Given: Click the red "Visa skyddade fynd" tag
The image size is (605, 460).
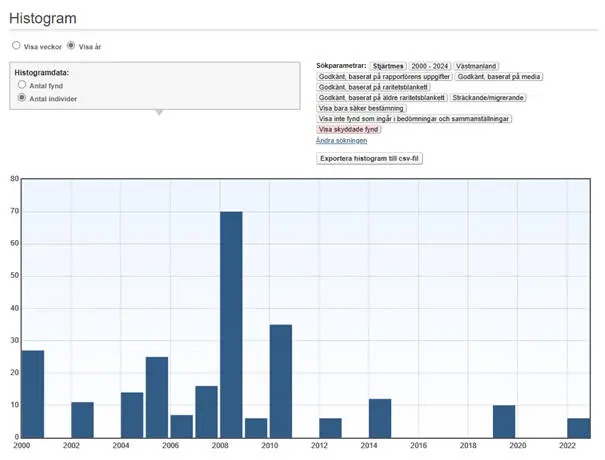Looking at the screenshot, I should point(349,129).
